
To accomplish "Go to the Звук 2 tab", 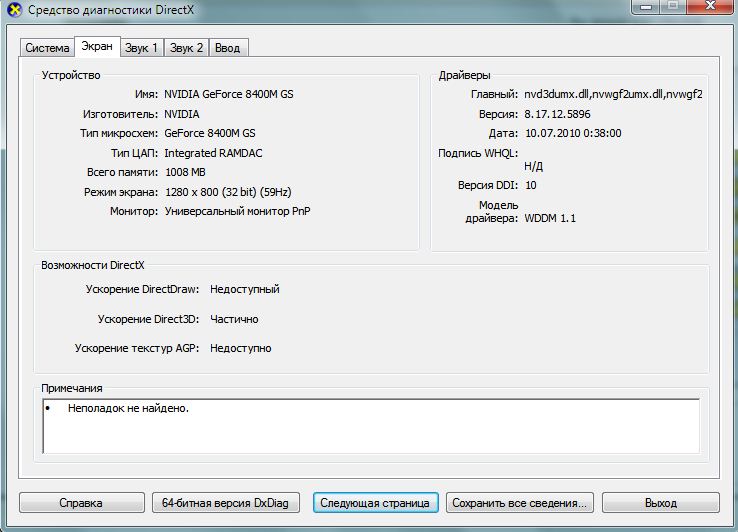I will pos(186,48).
